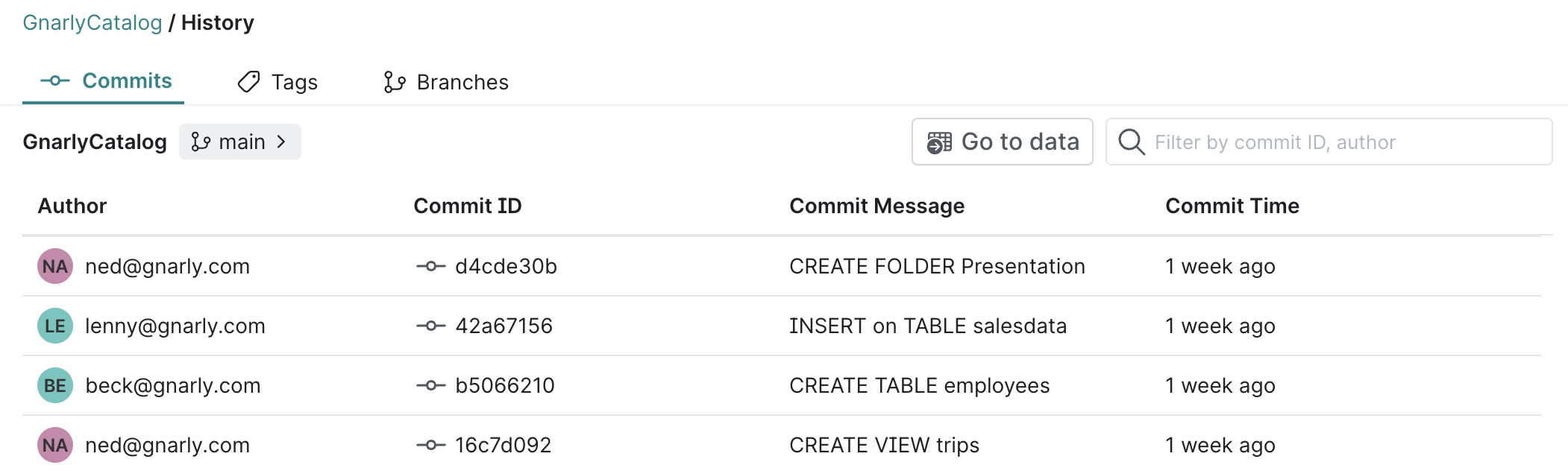Open the GnarlyCatalog breadcrumb link
This screenshot has height=471, width=1568.
tap(92, 22)
